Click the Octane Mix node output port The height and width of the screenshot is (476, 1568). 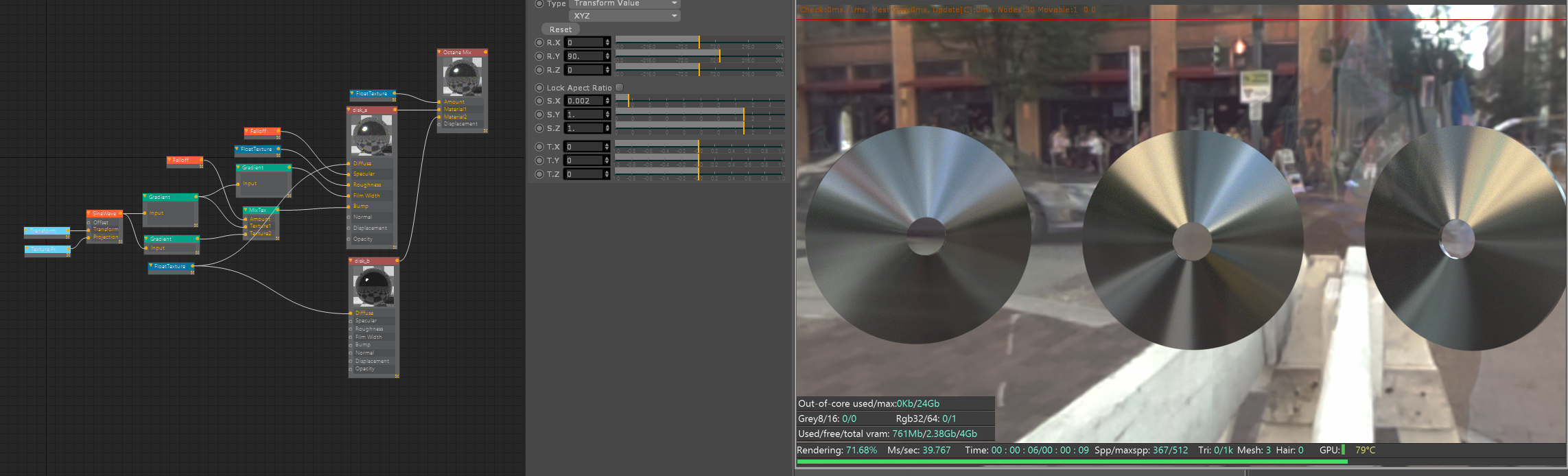coord(485,52)
